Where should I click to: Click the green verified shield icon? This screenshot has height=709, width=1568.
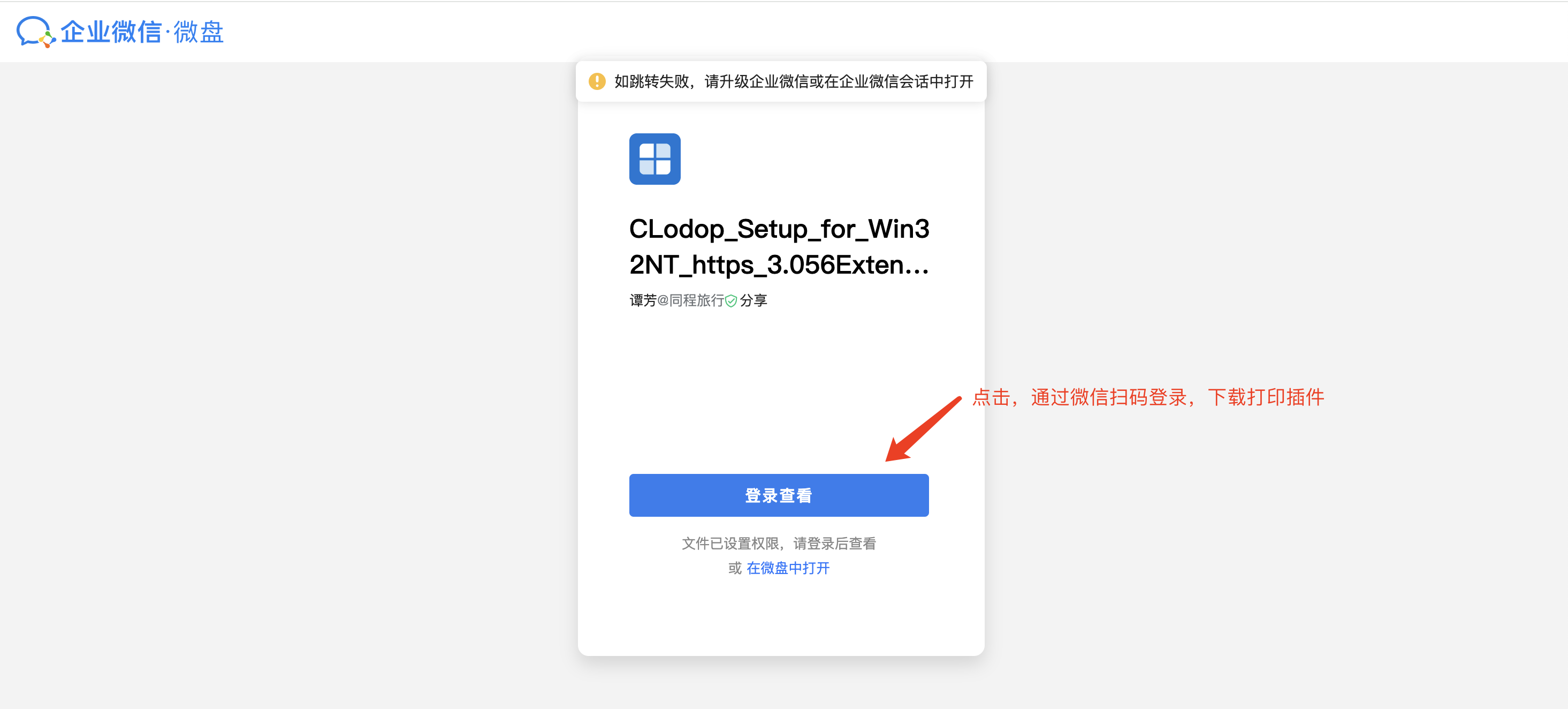[x=731, y=301]
